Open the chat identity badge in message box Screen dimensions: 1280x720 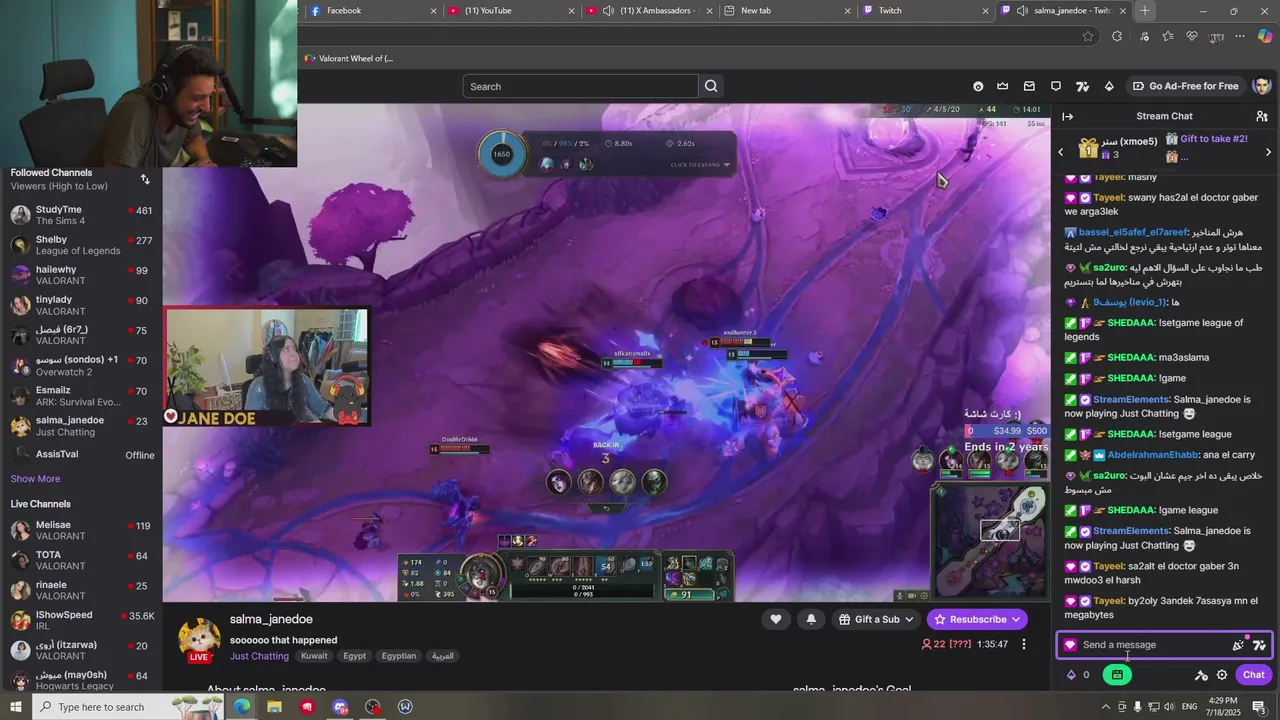click(1070, 645)
